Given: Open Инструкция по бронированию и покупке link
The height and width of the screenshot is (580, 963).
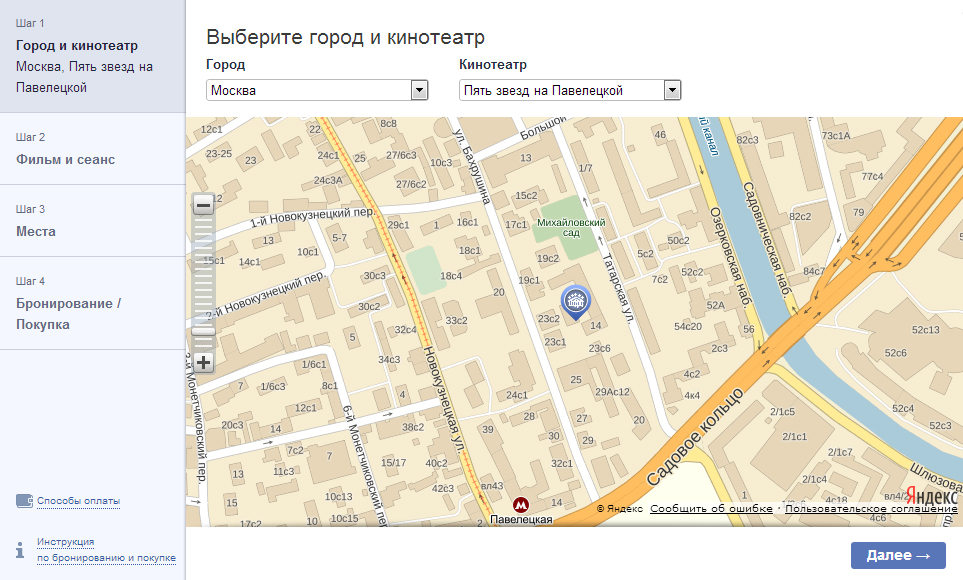Looking at the screenshot, I should click(x=106, y=550).
